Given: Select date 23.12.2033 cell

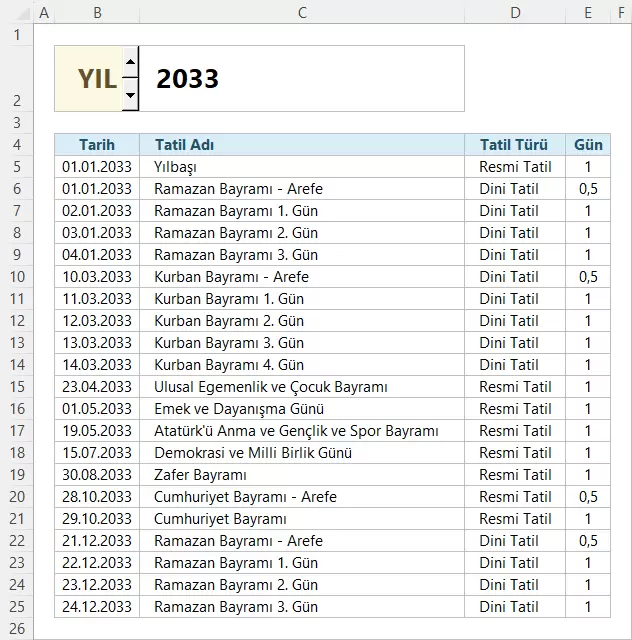Looking at the screenshot, I should coord(97,585).
